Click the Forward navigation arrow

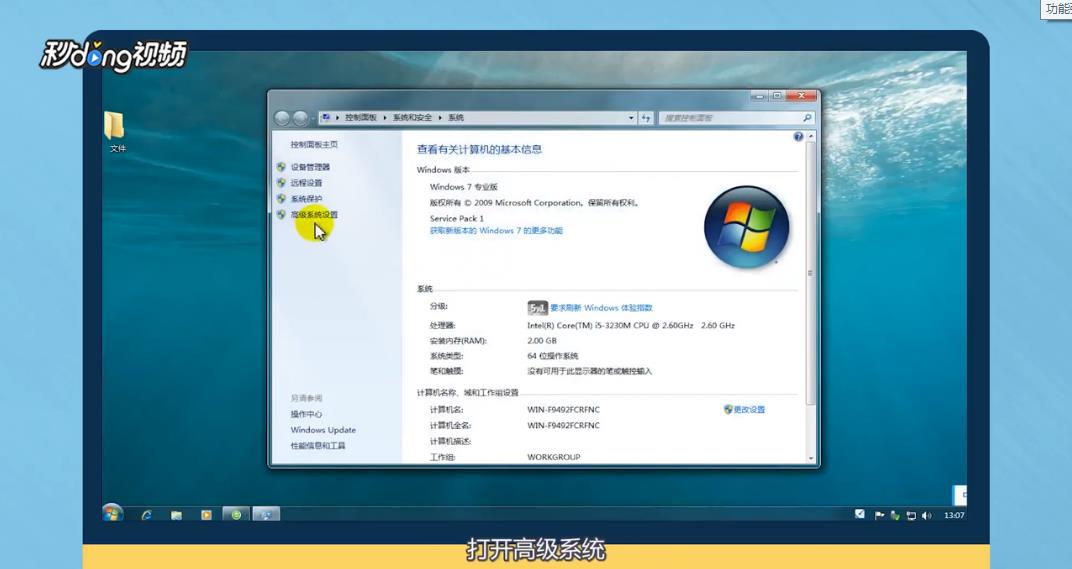pyautogui.click(x=300, y=118)
